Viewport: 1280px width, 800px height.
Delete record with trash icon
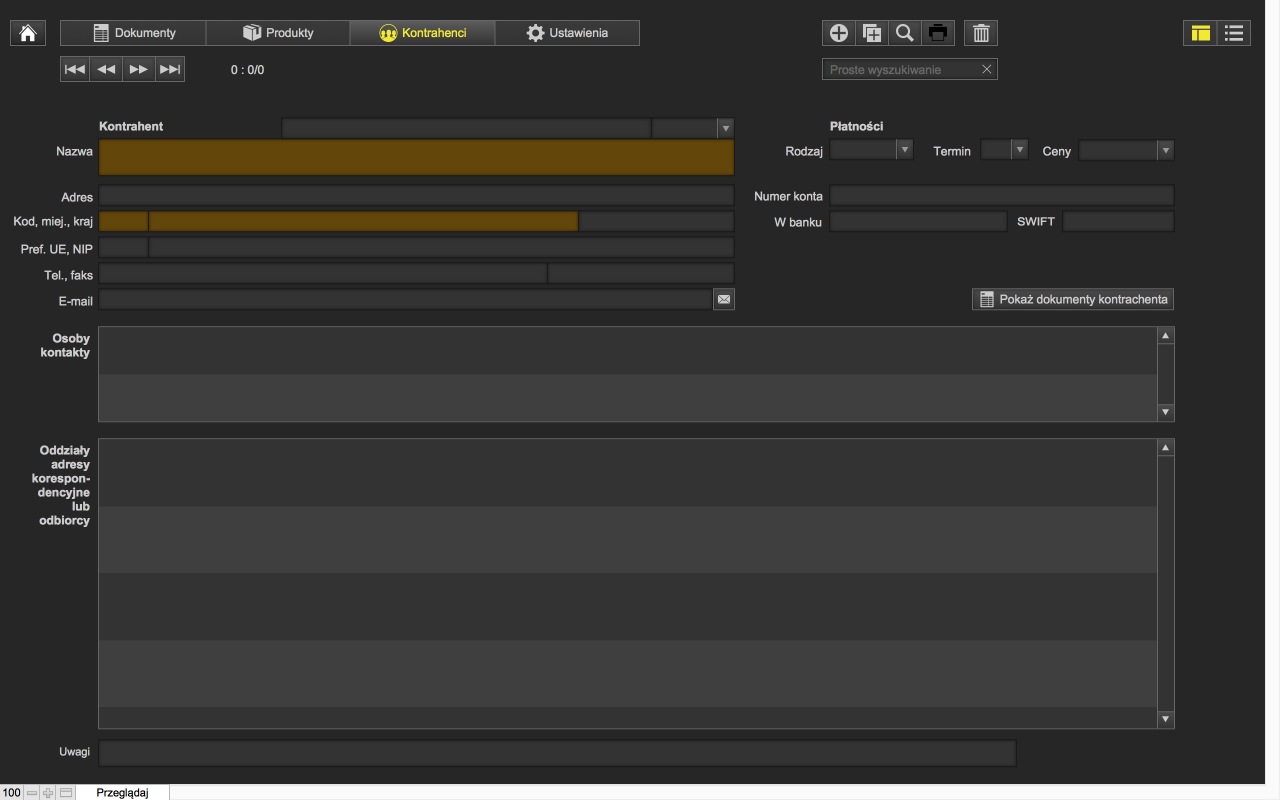[981, 33]
